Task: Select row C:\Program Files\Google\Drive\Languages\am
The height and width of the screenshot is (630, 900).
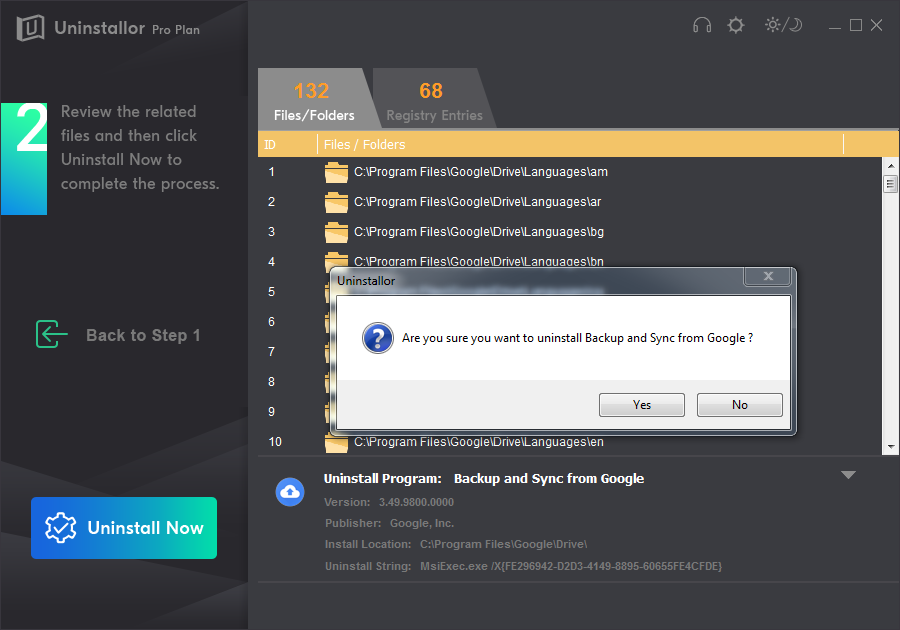Action: [x=569, y=172]
